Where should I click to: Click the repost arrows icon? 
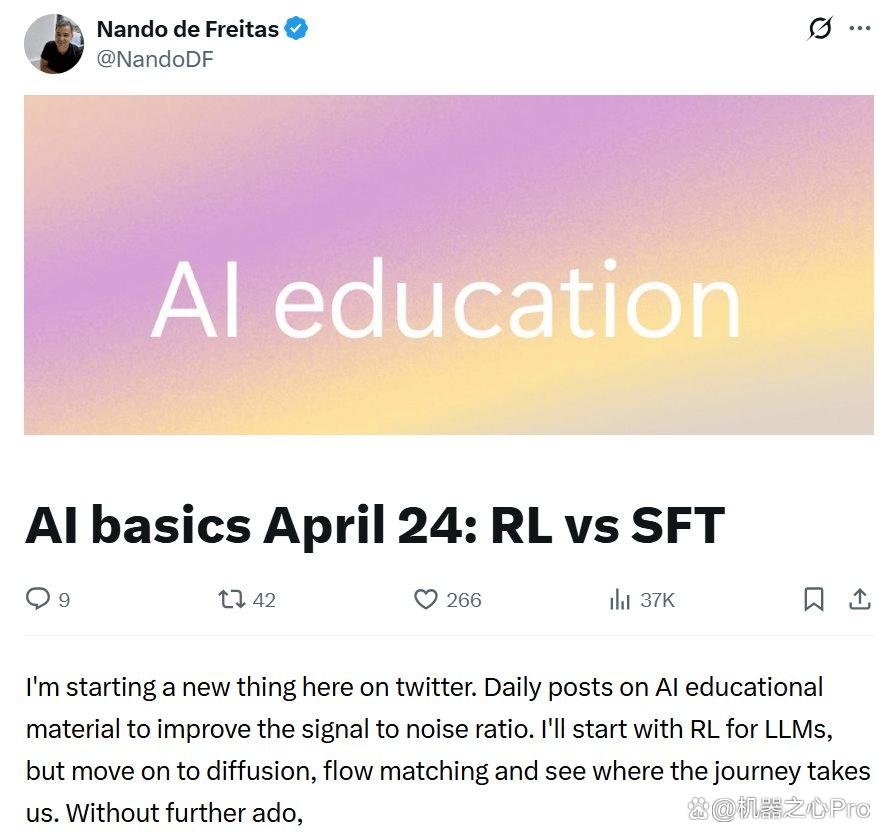(x=232, y=599)
